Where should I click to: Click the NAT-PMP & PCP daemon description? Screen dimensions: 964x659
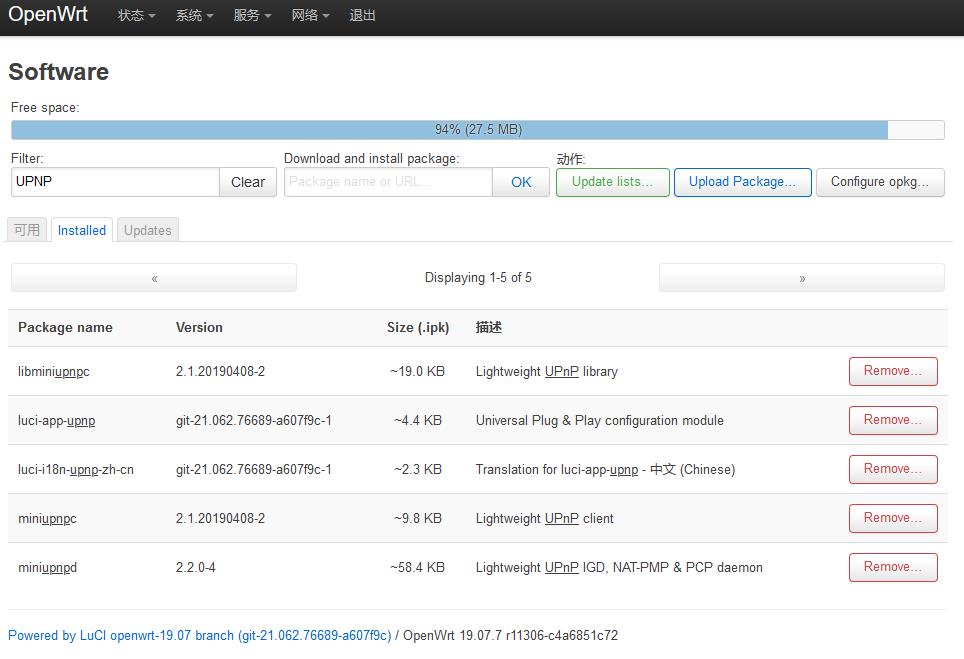(x=619, y=567)
